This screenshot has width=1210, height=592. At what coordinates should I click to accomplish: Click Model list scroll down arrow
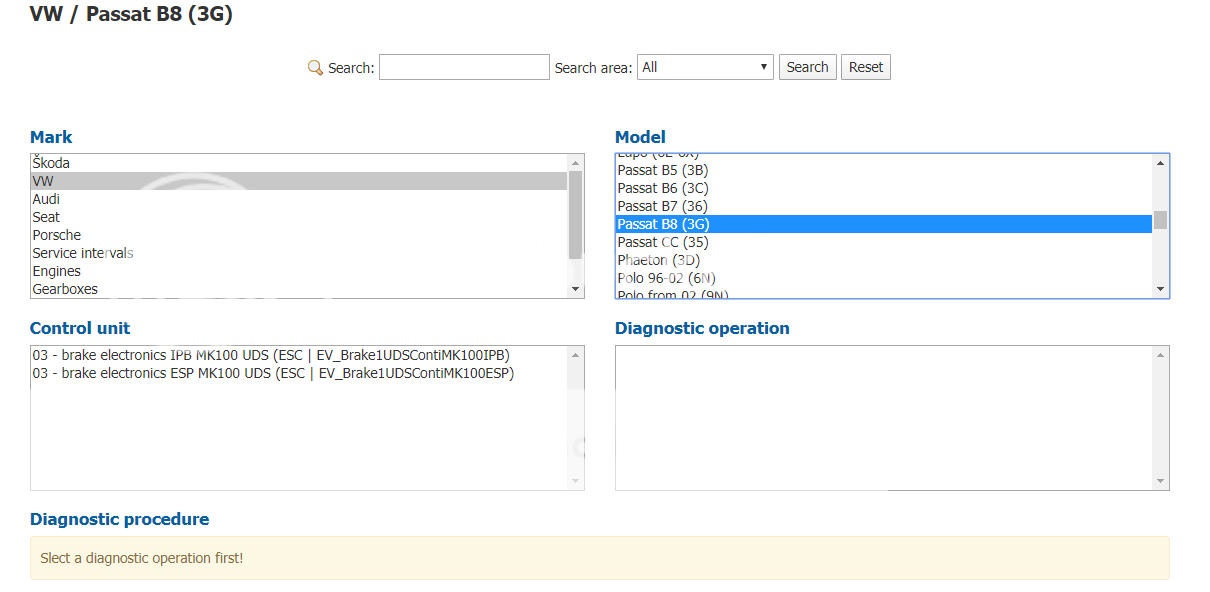(1160, 289)
